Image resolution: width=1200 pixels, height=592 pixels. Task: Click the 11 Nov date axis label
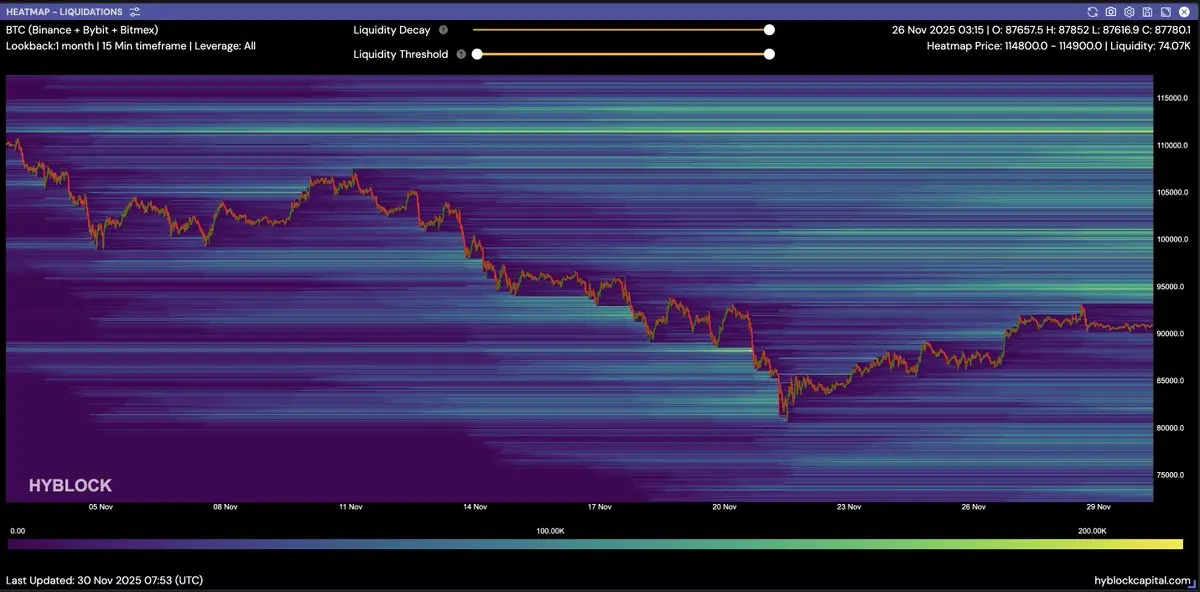point(350,507)
